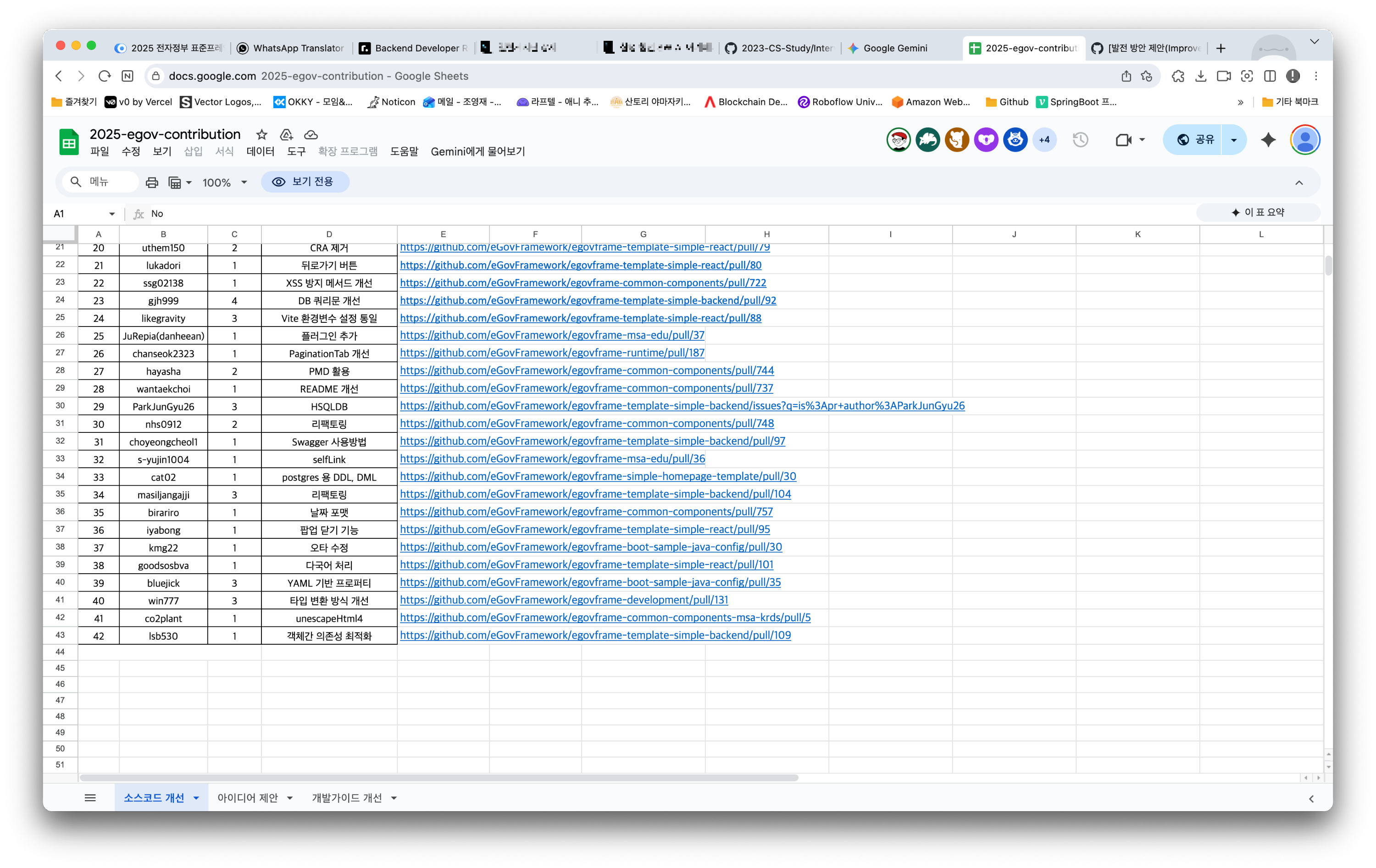
Task: Click the print icon in toolbar
Action: pyautogui.click(x=151, y=182)
